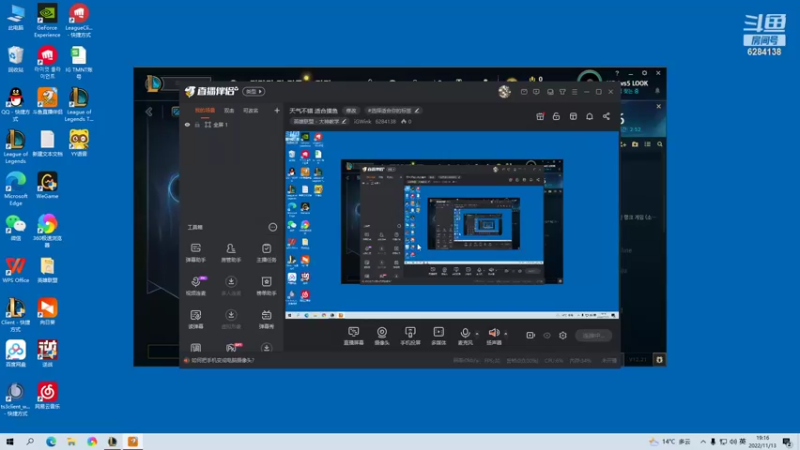
Task: Add a new scene with plus button
Action: pos(277,110)
